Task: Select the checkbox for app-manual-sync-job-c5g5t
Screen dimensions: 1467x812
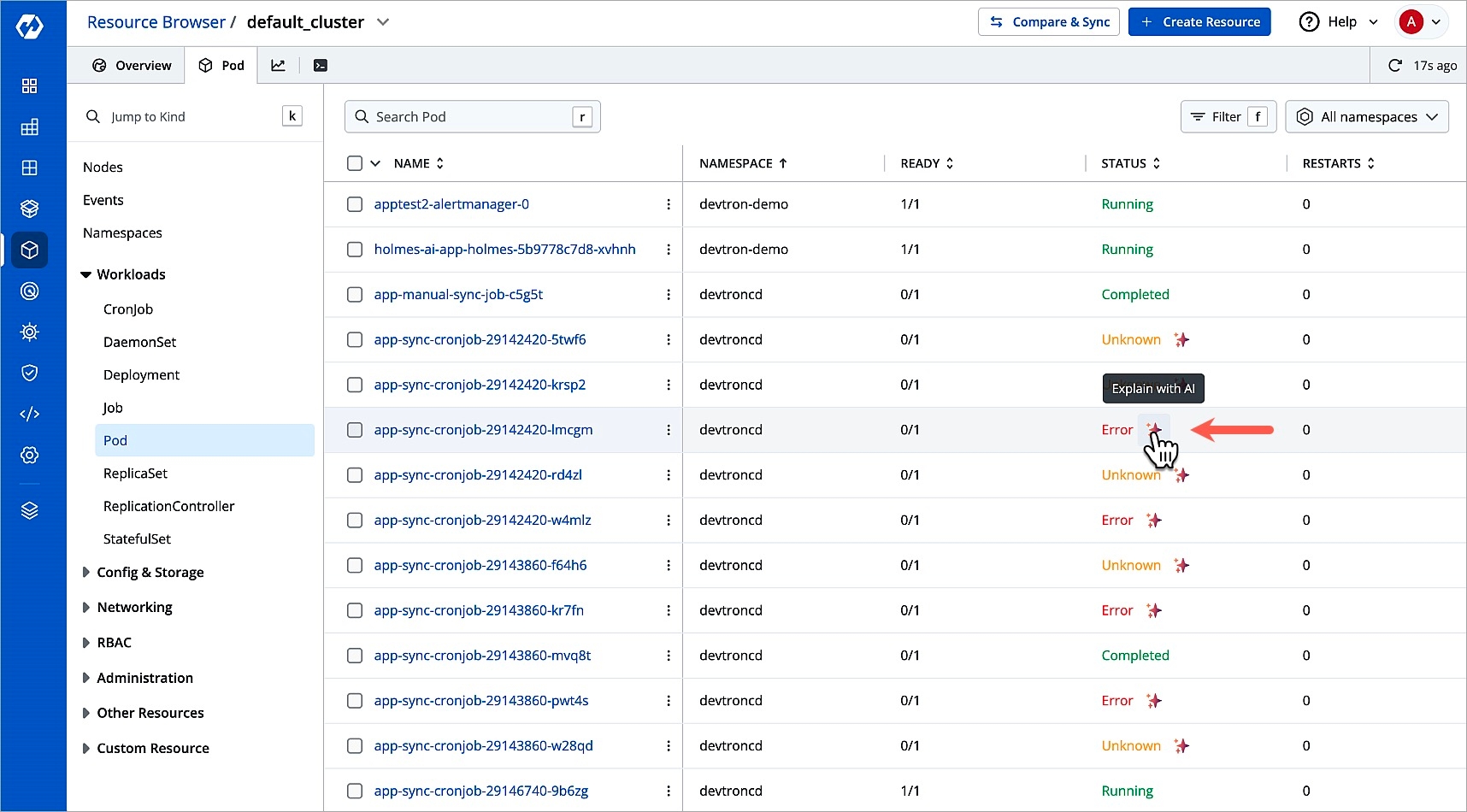Action: (355, 295)
